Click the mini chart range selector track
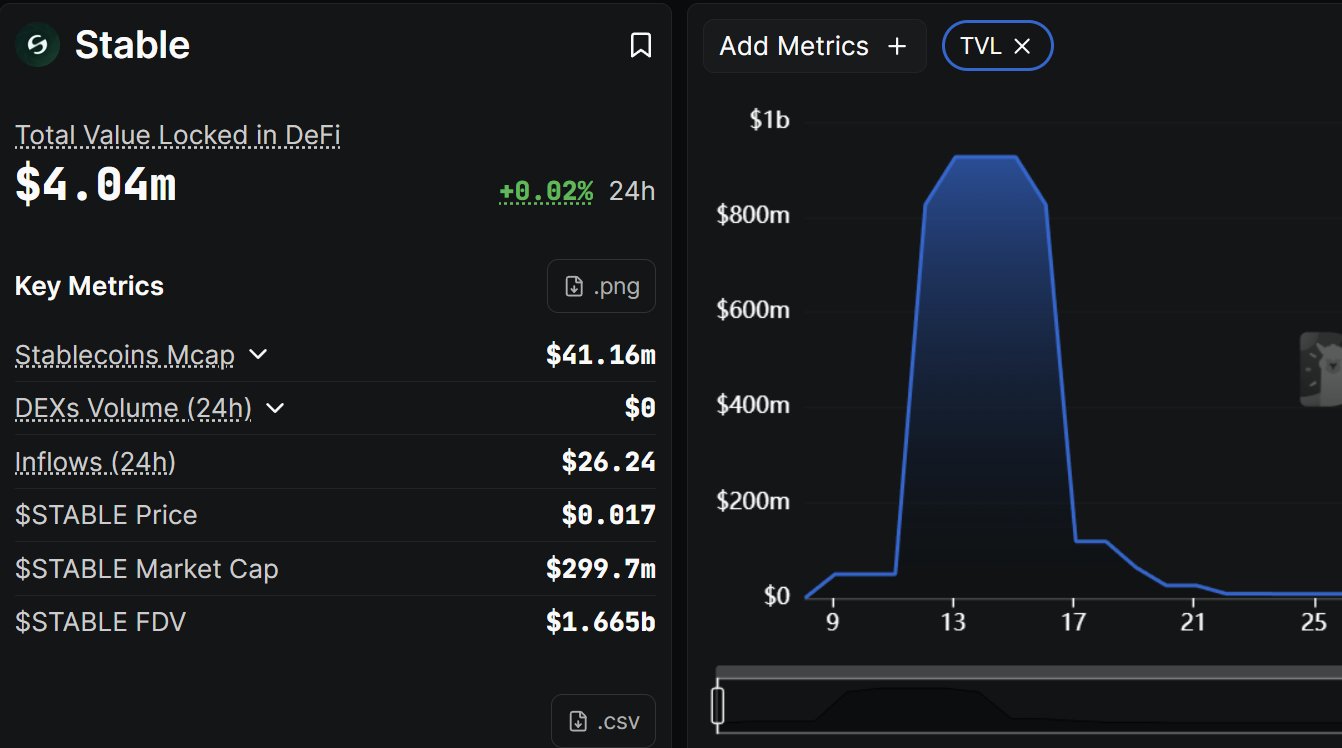1342x748 pixels. [1030, 704]
